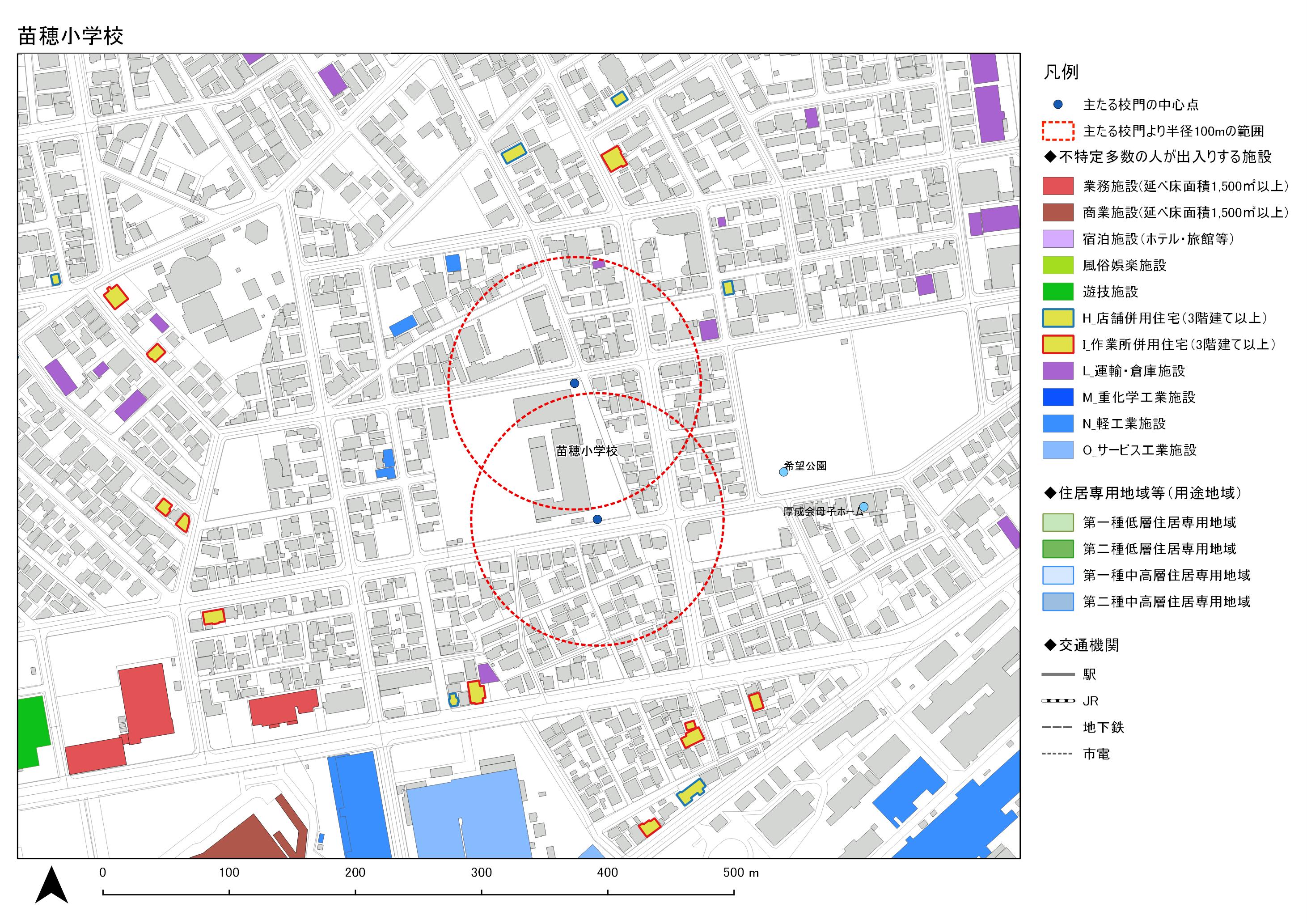Click the 厚成会母子ホーム map label
This screenshot has height=924, width=1307.
[823, 512]
